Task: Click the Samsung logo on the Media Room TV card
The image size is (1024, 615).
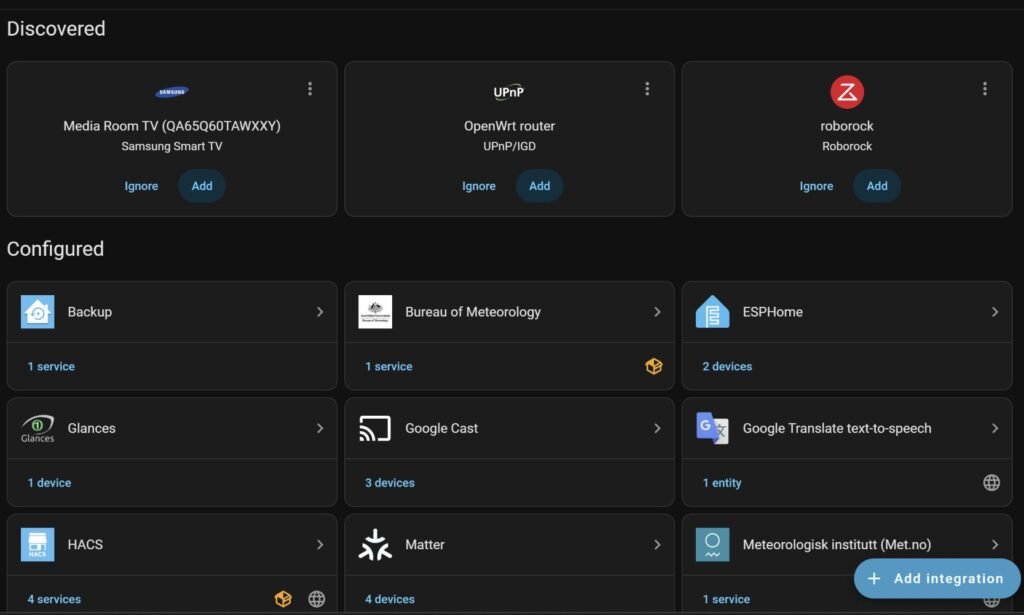Action: (171, 91)
